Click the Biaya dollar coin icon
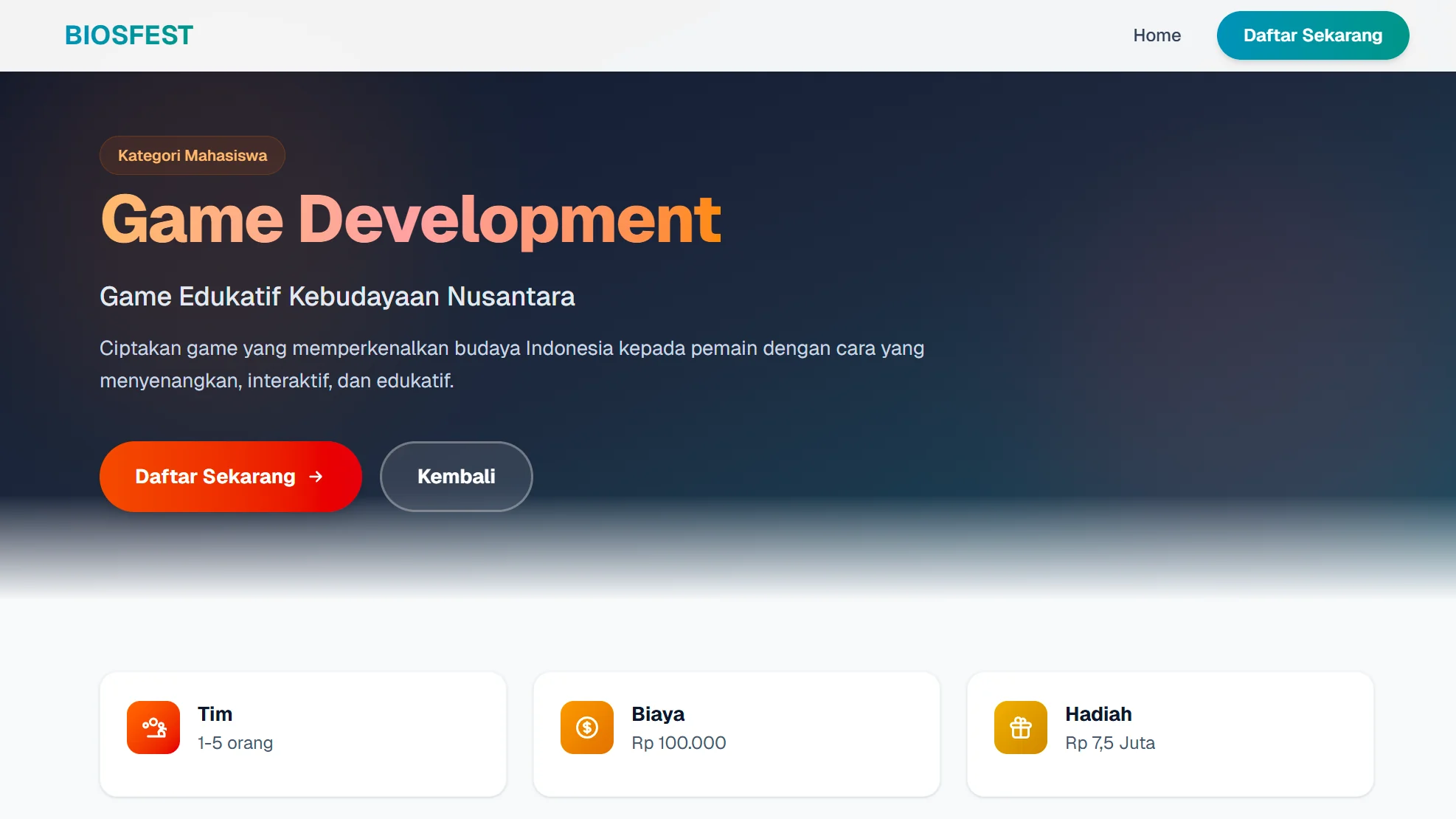The image size is (1456, 819). tap(587, 728)
